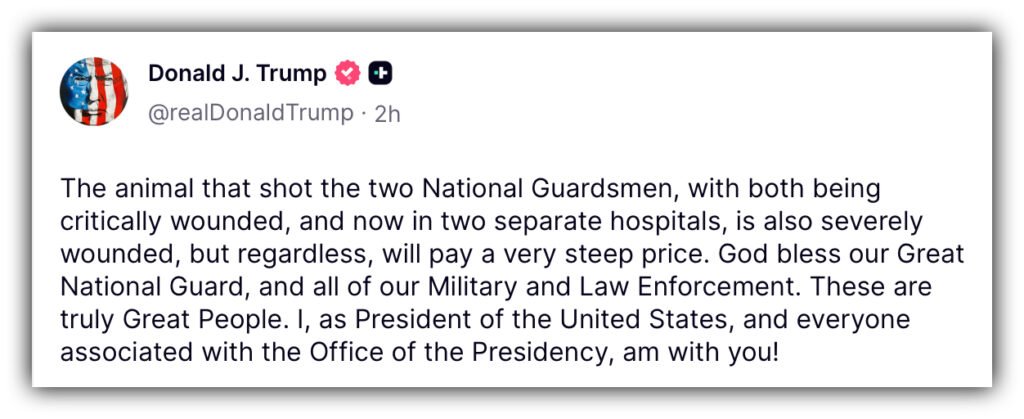The height and width of the screenshot is (419, 1024).
Task: Click the 2h post timestamp
Action: tap(387, 113)
